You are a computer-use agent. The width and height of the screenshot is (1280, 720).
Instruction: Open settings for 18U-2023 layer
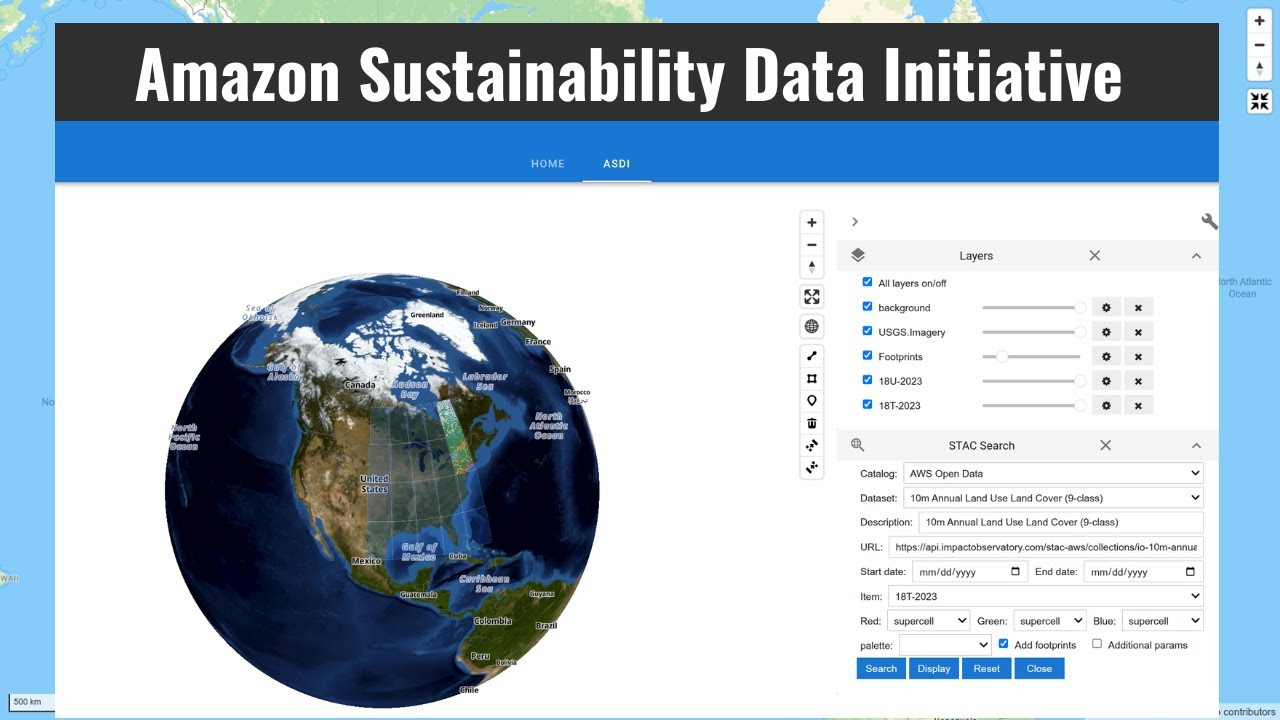click(1106, 381)
